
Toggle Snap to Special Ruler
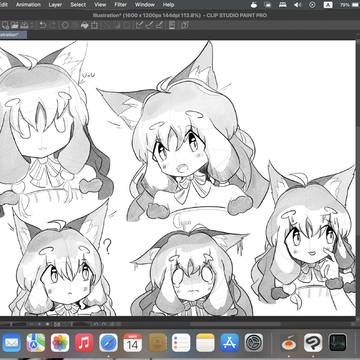pos(150,25)
